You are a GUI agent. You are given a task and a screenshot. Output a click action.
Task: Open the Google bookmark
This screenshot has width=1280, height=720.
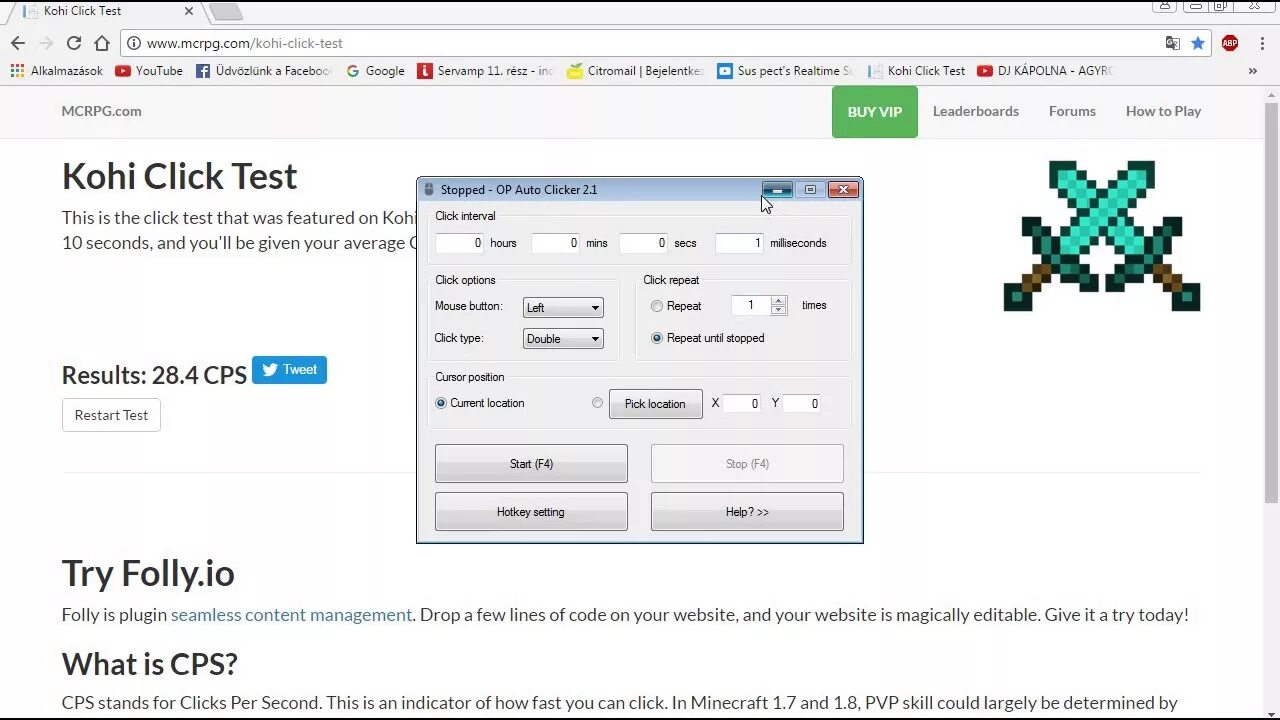[x=375, y=71]
